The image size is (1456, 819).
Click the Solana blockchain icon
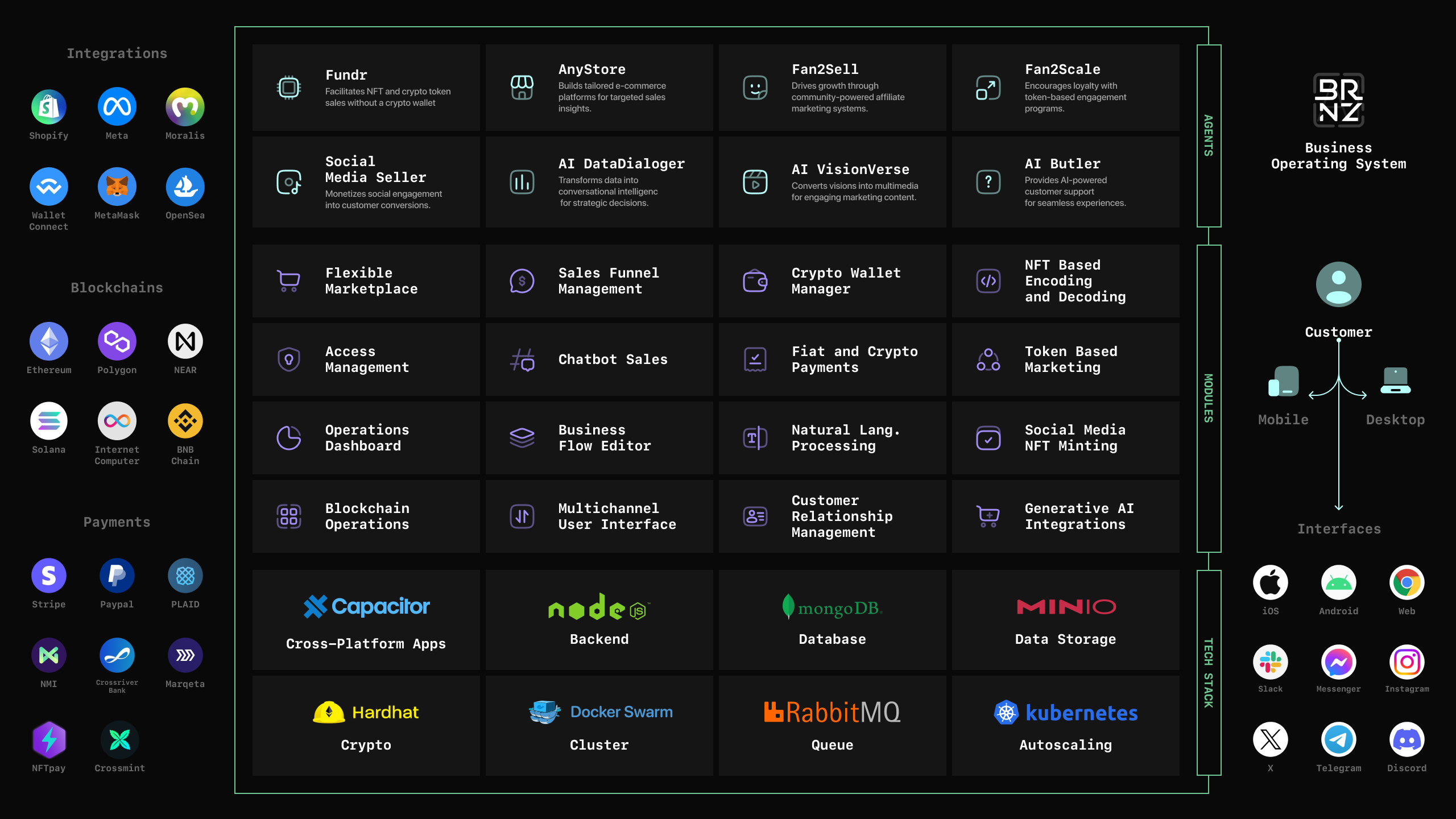[x=49, y=421]
